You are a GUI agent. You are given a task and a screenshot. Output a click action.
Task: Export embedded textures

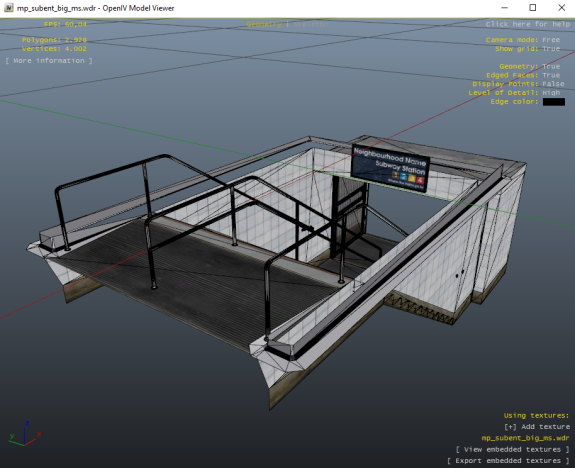(x=508, y=461)
